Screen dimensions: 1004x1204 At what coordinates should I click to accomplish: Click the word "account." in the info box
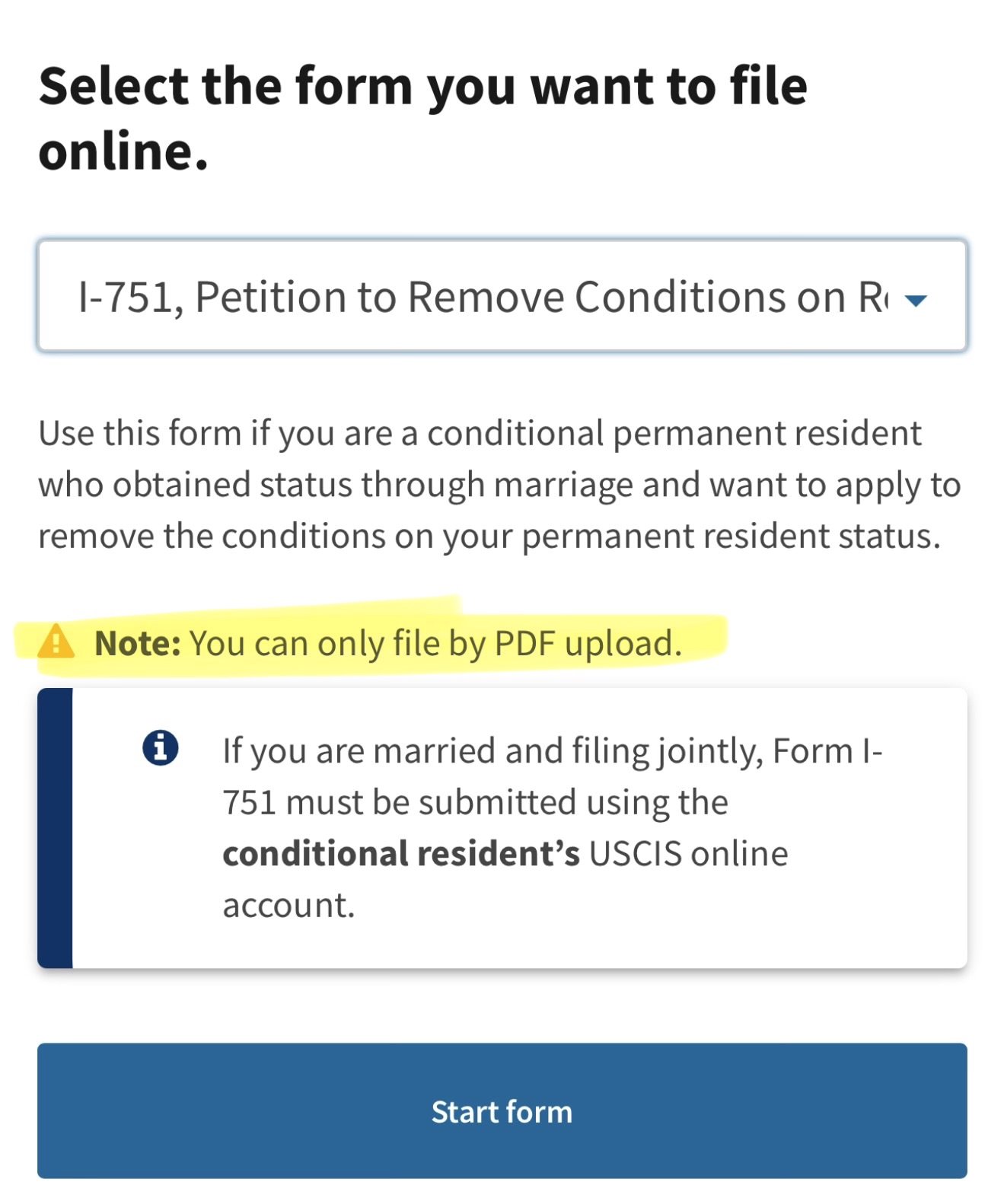(x=288, y=906)
